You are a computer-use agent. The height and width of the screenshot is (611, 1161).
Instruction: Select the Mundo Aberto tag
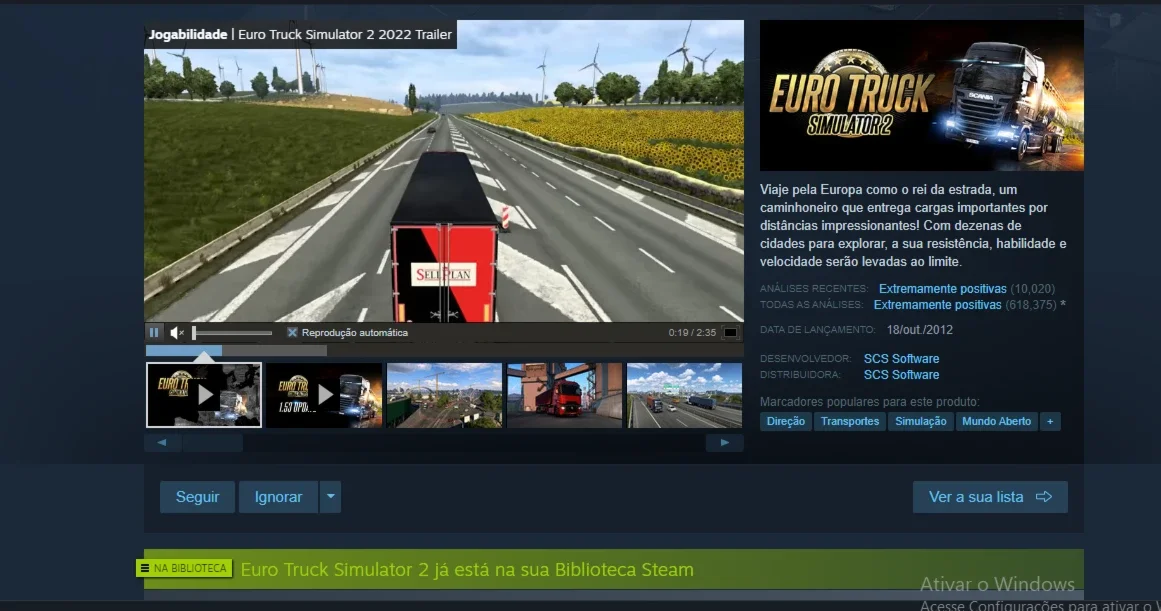coord(996,421)
